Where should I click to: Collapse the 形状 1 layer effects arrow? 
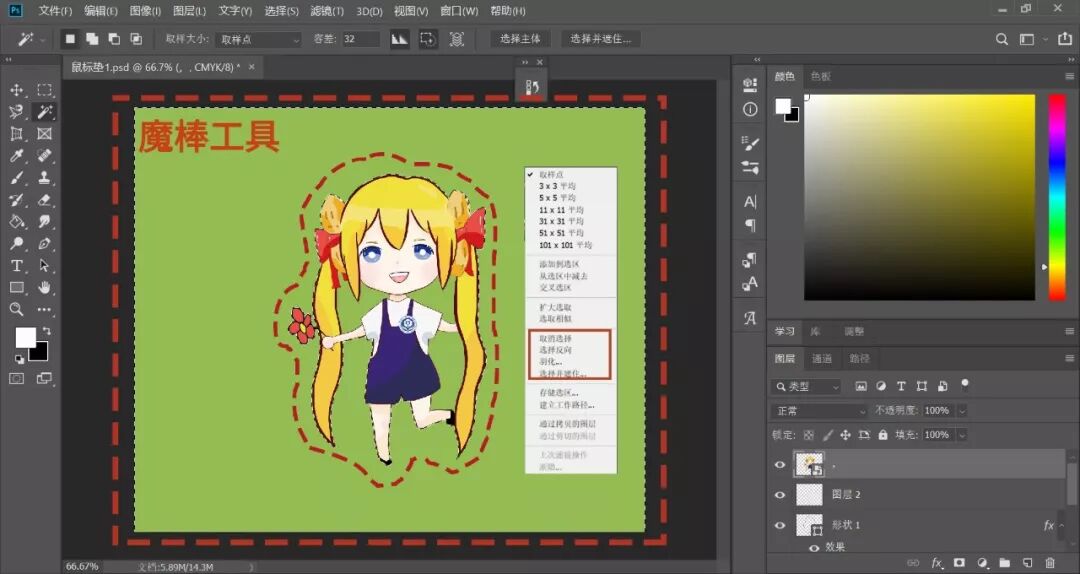[x=1061, y=525]
